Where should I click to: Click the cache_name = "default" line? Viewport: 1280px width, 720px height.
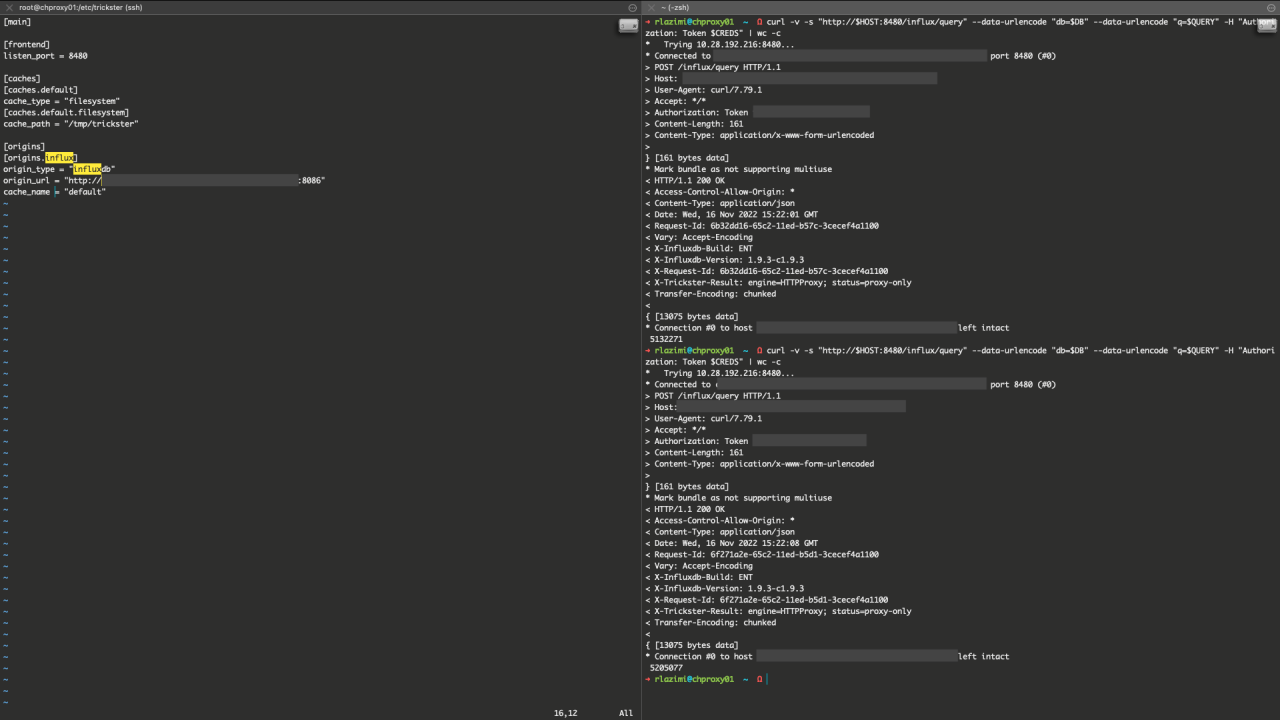pos(54,192)
